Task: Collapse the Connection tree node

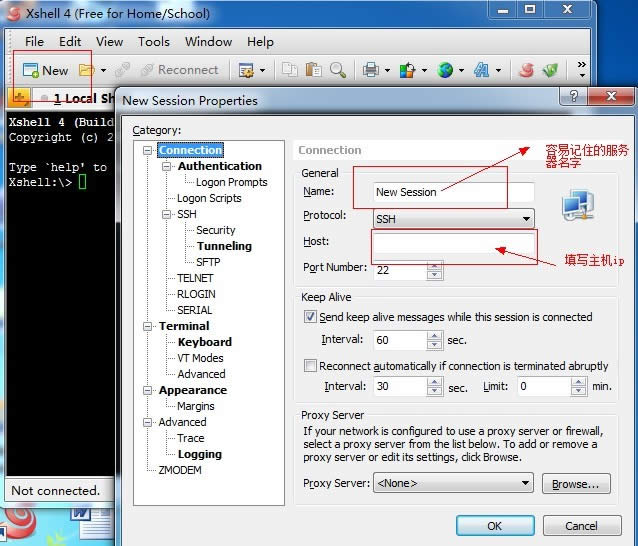Action: point(149,151)
